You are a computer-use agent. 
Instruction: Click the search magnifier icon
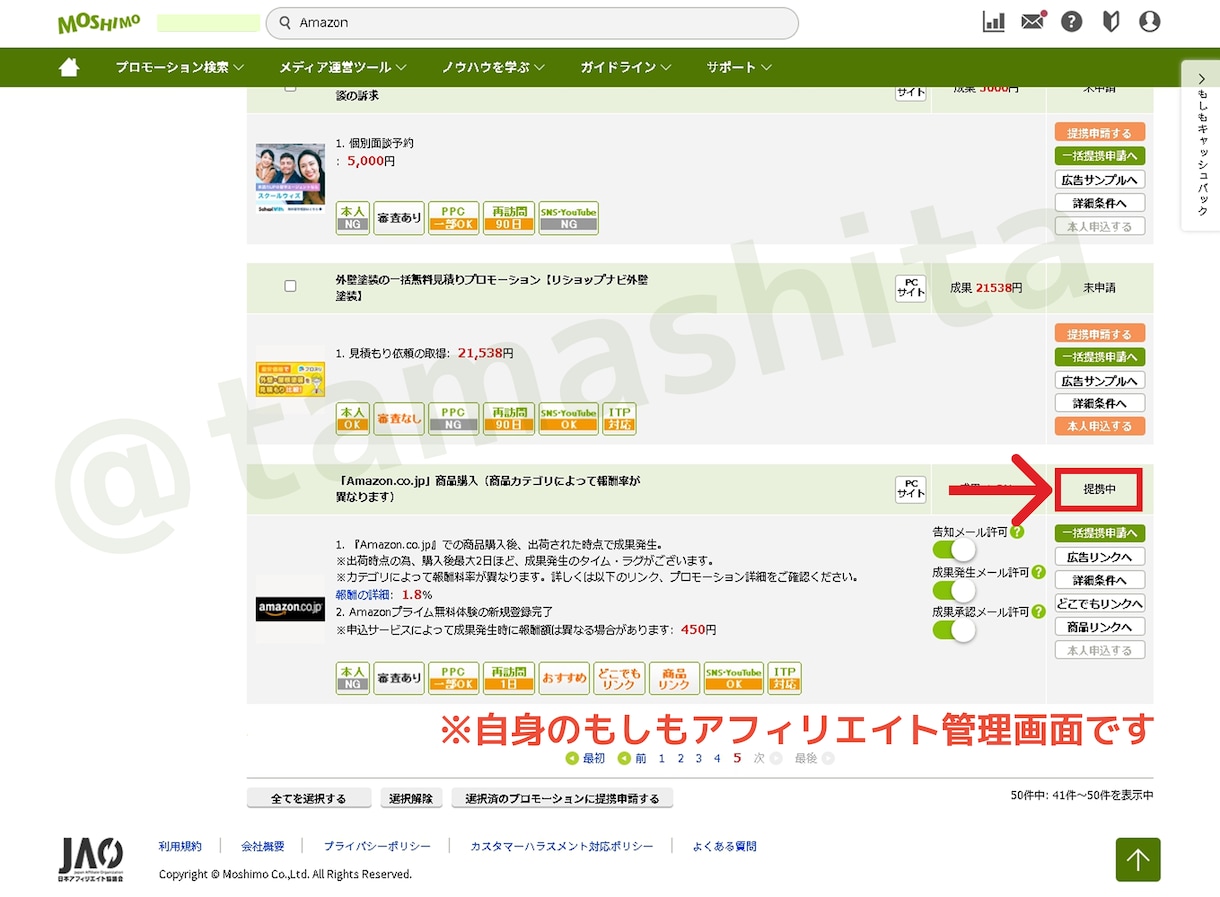tap(285, 23)
